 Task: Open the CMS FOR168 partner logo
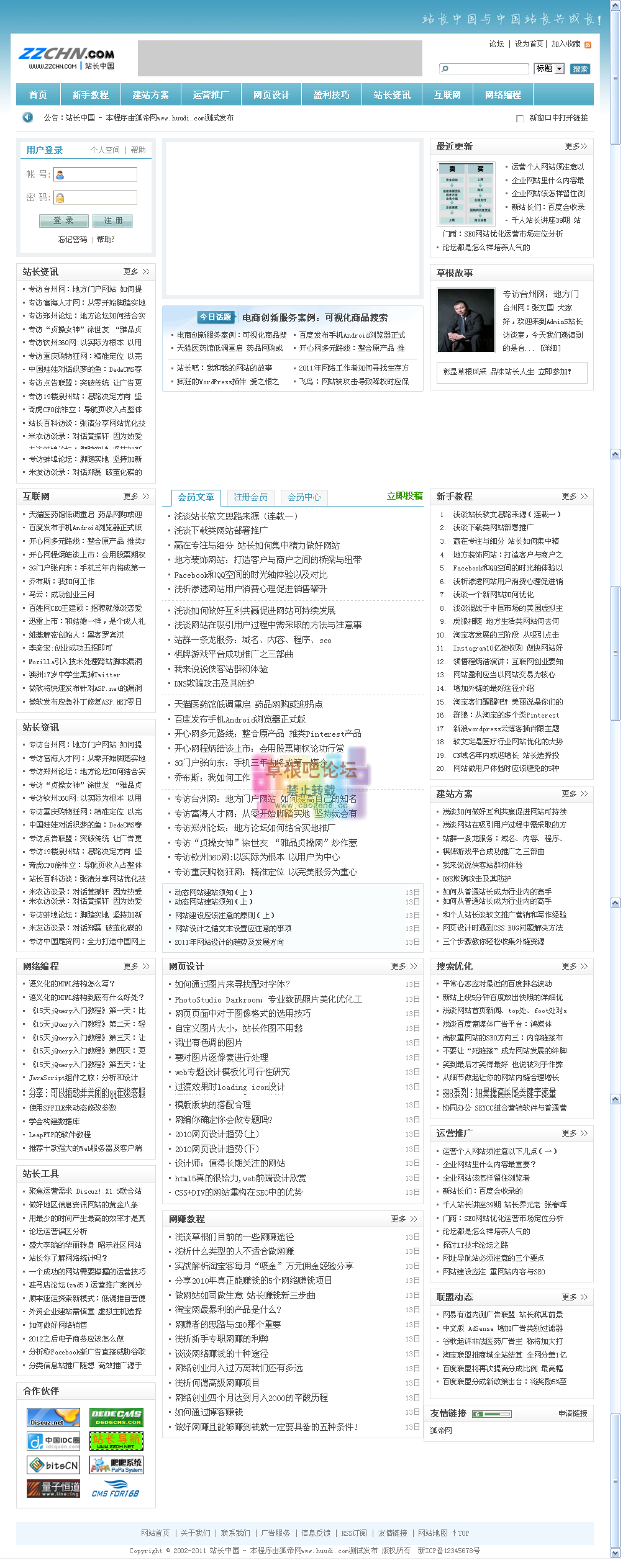116,1489
